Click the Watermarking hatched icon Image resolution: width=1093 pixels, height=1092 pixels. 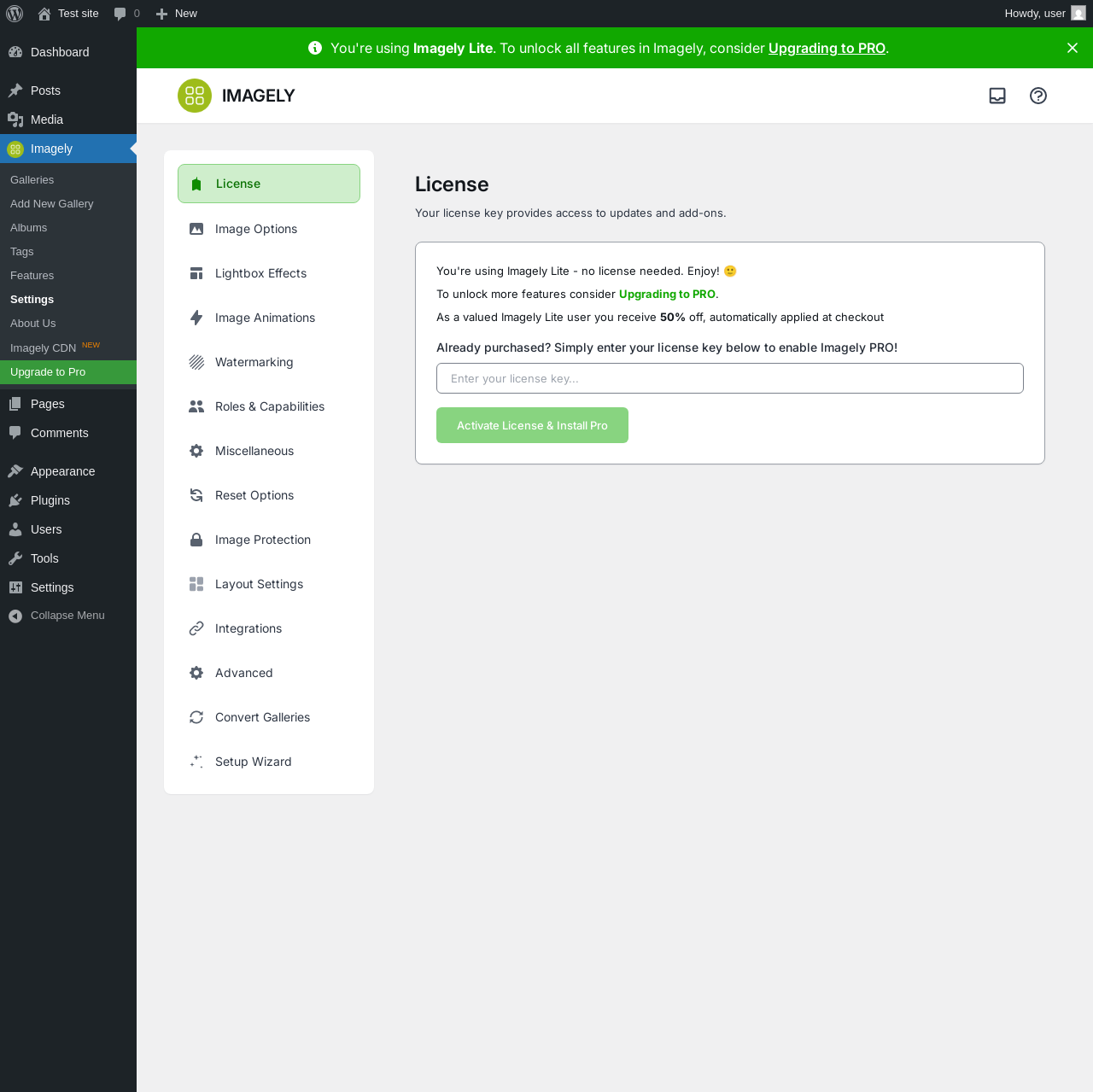(196, 362)
